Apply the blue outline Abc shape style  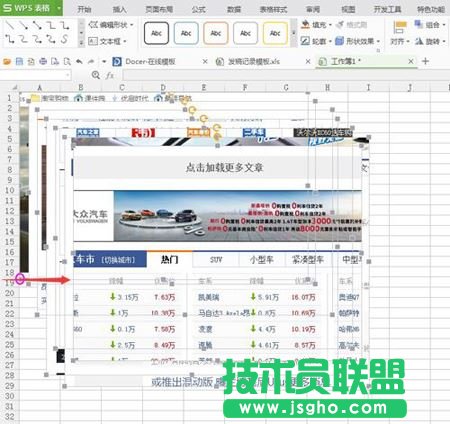186,33
